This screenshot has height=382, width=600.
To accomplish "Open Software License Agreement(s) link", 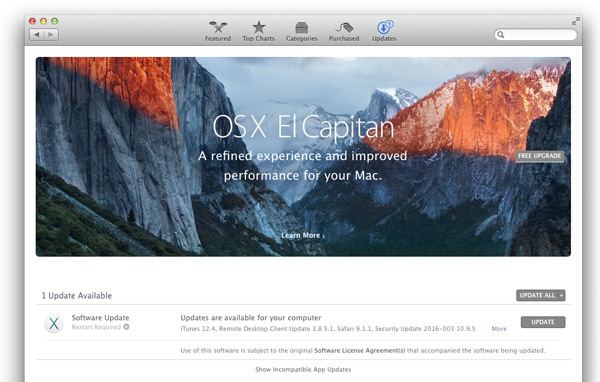I will click(359, 351).
